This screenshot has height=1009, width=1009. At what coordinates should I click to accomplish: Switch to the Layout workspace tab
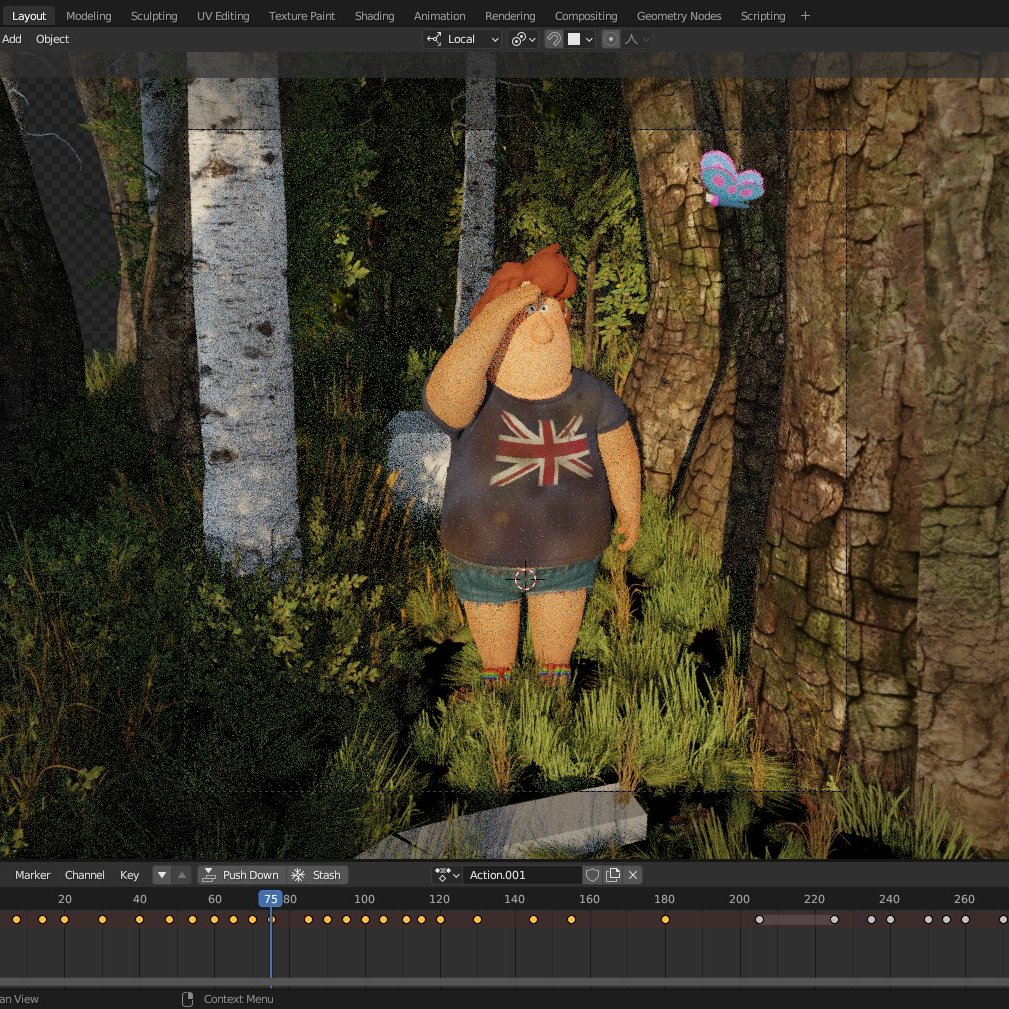29,16
